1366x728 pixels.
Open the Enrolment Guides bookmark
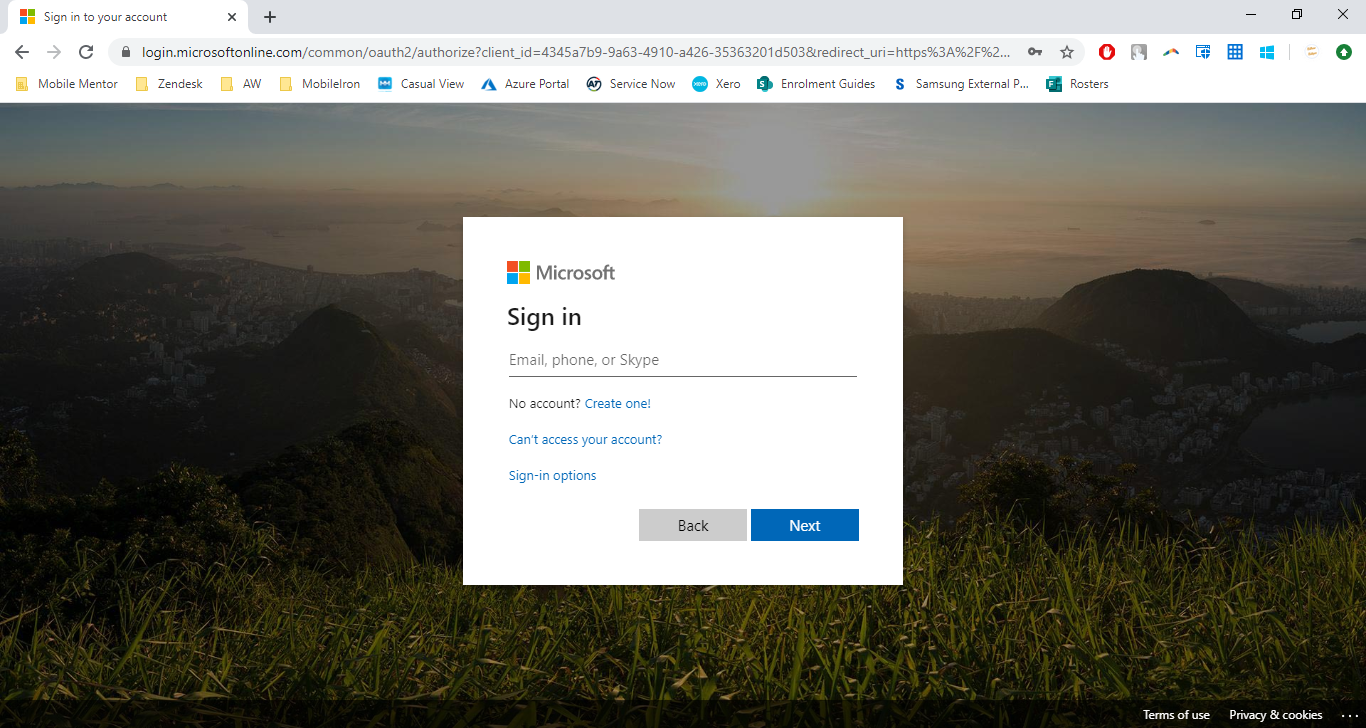(x=816, y=84)
